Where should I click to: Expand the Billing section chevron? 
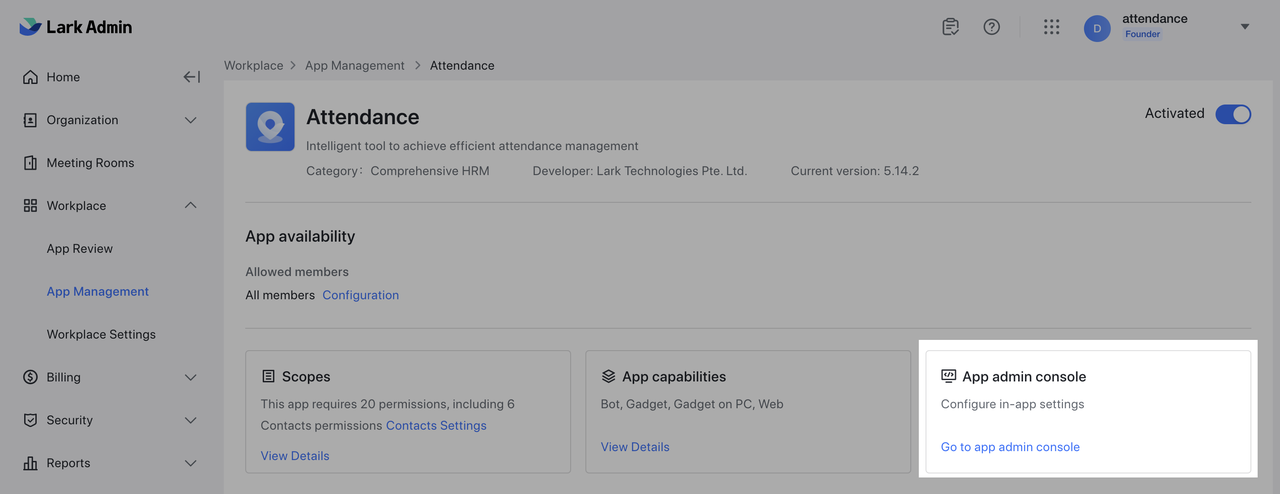(191, 378)
